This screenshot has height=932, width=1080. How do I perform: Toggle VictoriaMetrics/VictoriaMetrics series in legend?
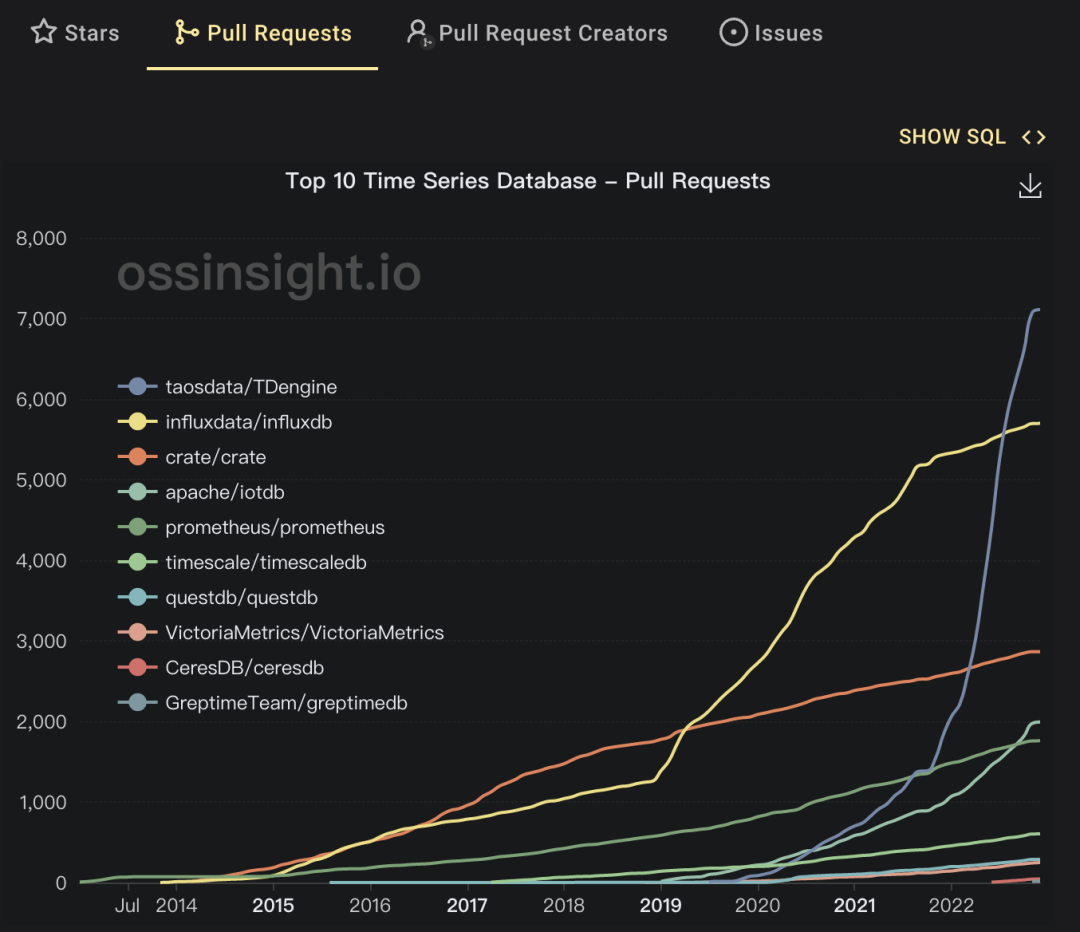[281, 632]
